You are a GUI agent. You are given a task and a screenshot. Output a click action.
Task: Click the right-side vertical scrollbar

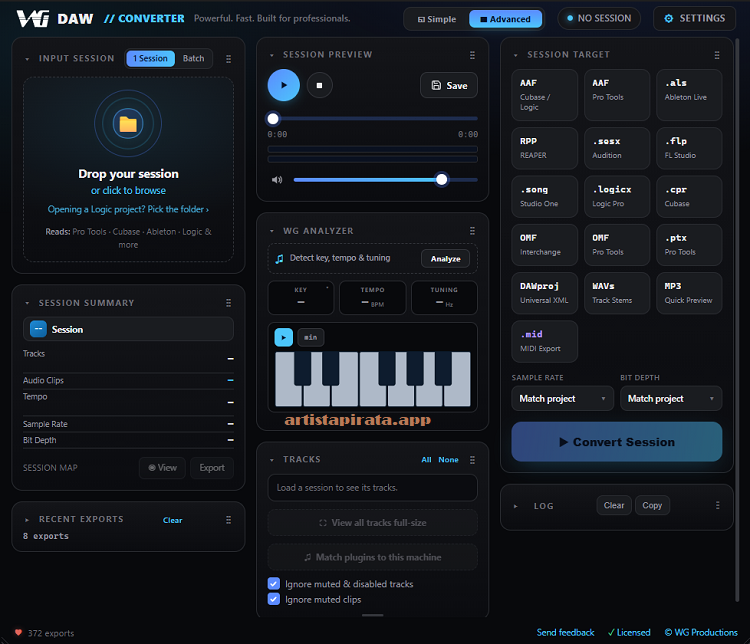(737, 321)
